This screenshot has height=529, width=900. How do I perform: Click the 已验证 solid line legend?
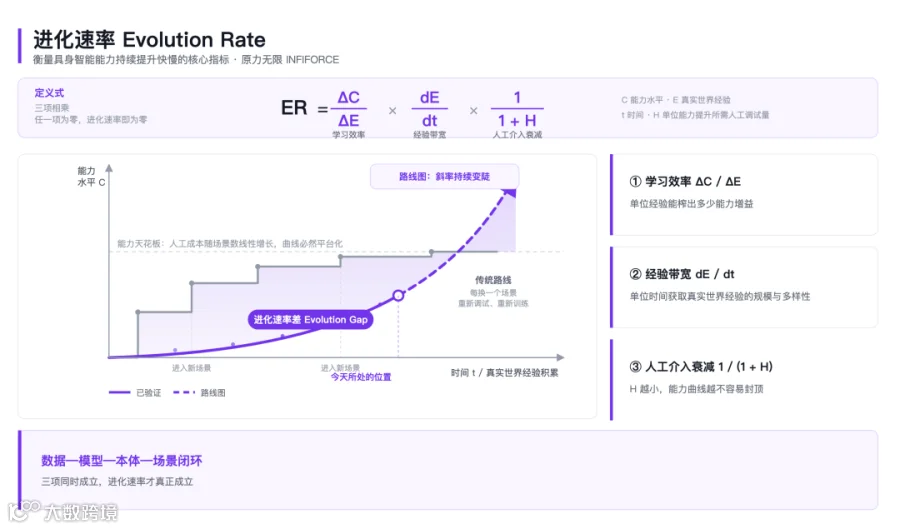[x=135, y=392]
